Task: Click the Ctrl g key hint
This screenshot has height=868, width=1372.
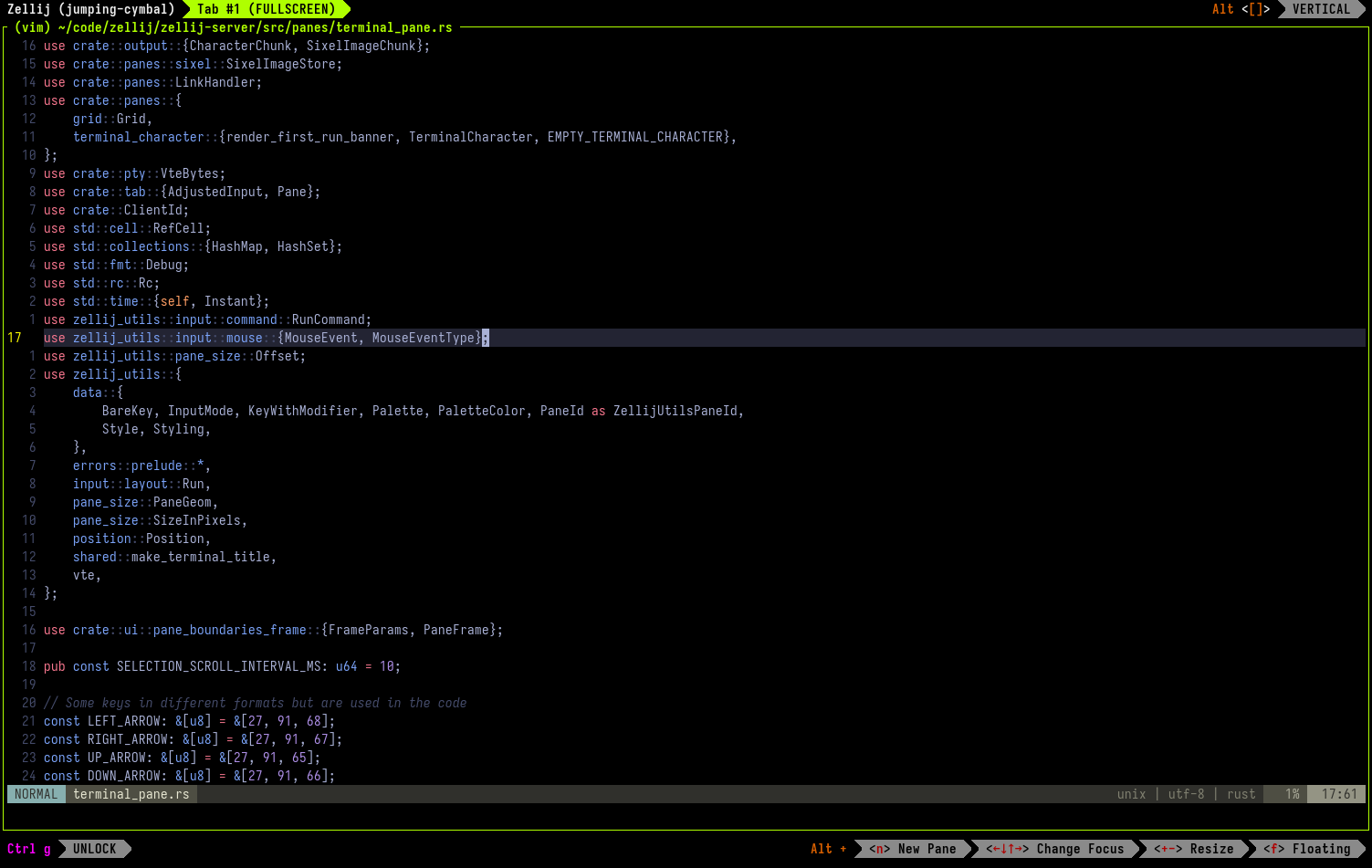Action: pyautogui.click(x=29, y=849)
